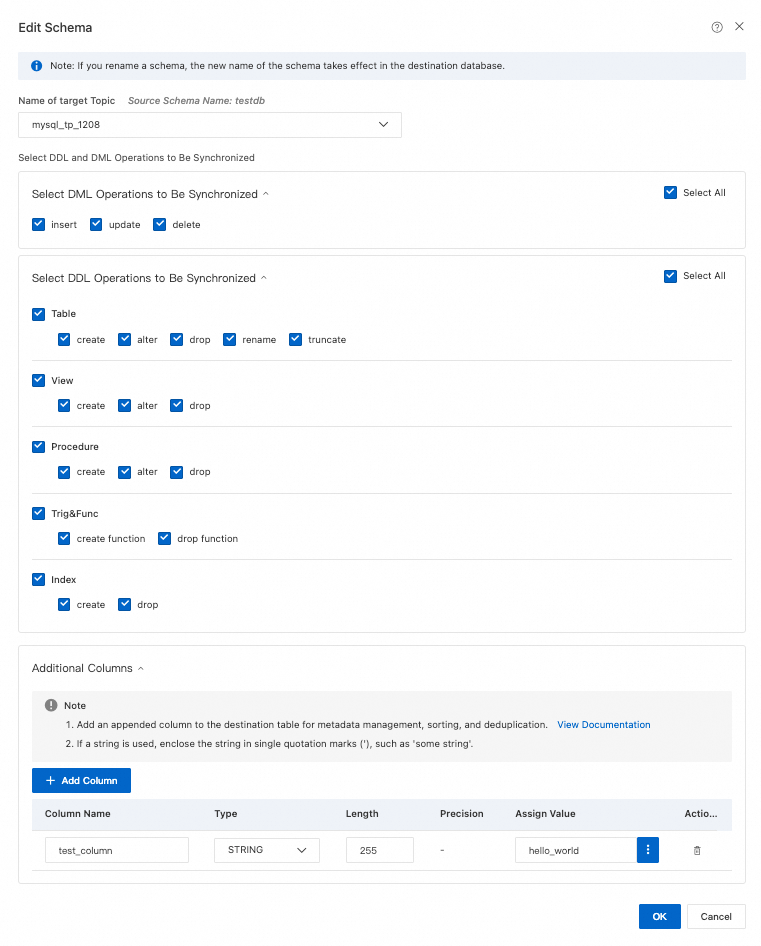Viewport: 761px width, 946px height.
Task: Collapse the Additional Columns section
Action: [141, 668]
